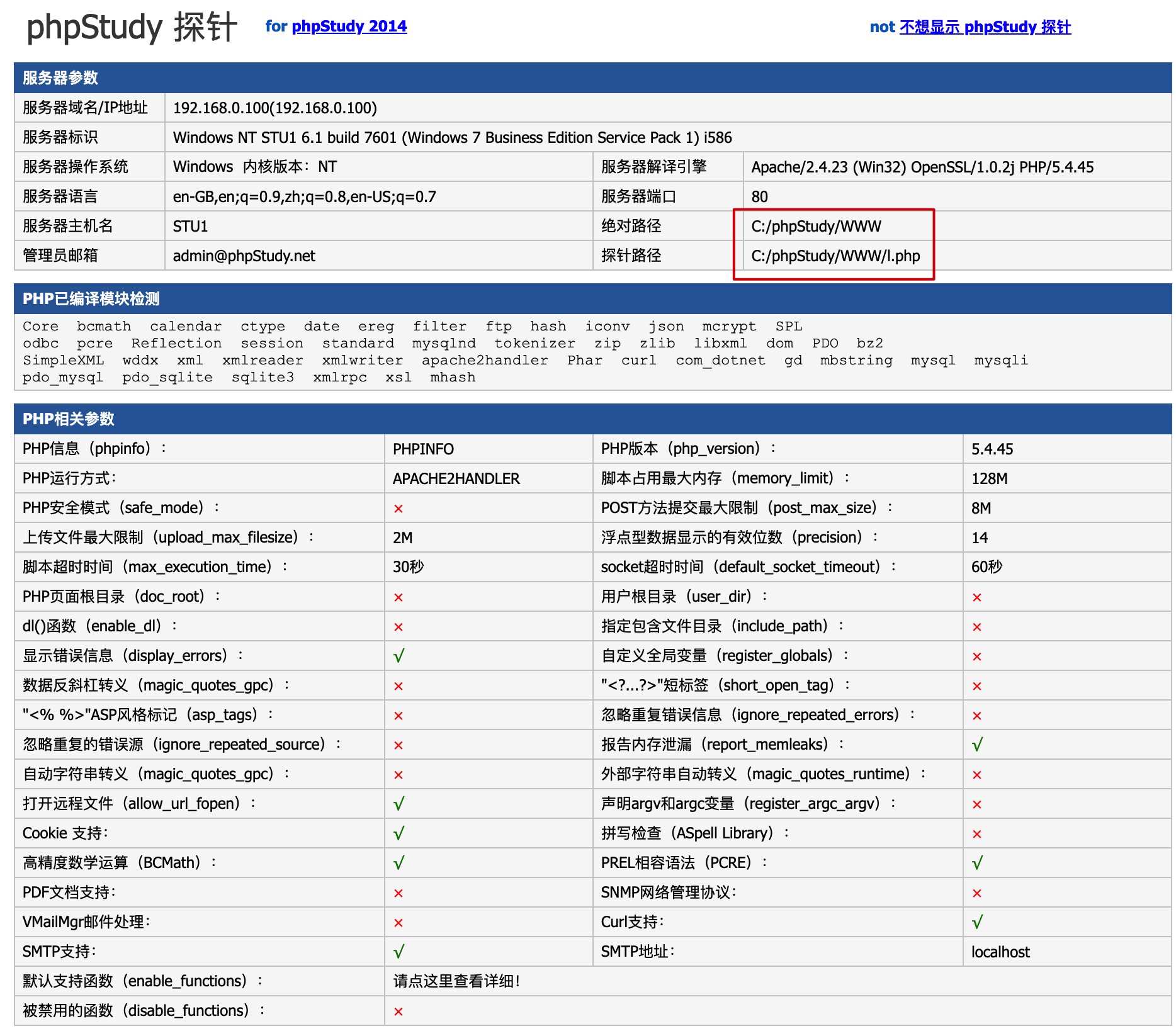Click the red cross for include_path
The height and width of the screenshot is (1031, 1176).
click(977, 627)
